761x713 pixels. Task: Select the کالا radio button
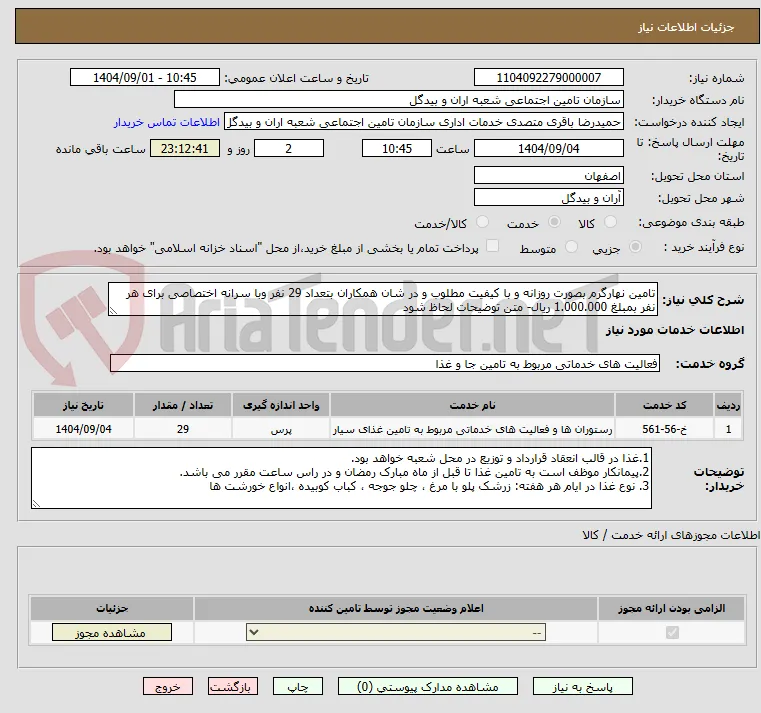610,222
